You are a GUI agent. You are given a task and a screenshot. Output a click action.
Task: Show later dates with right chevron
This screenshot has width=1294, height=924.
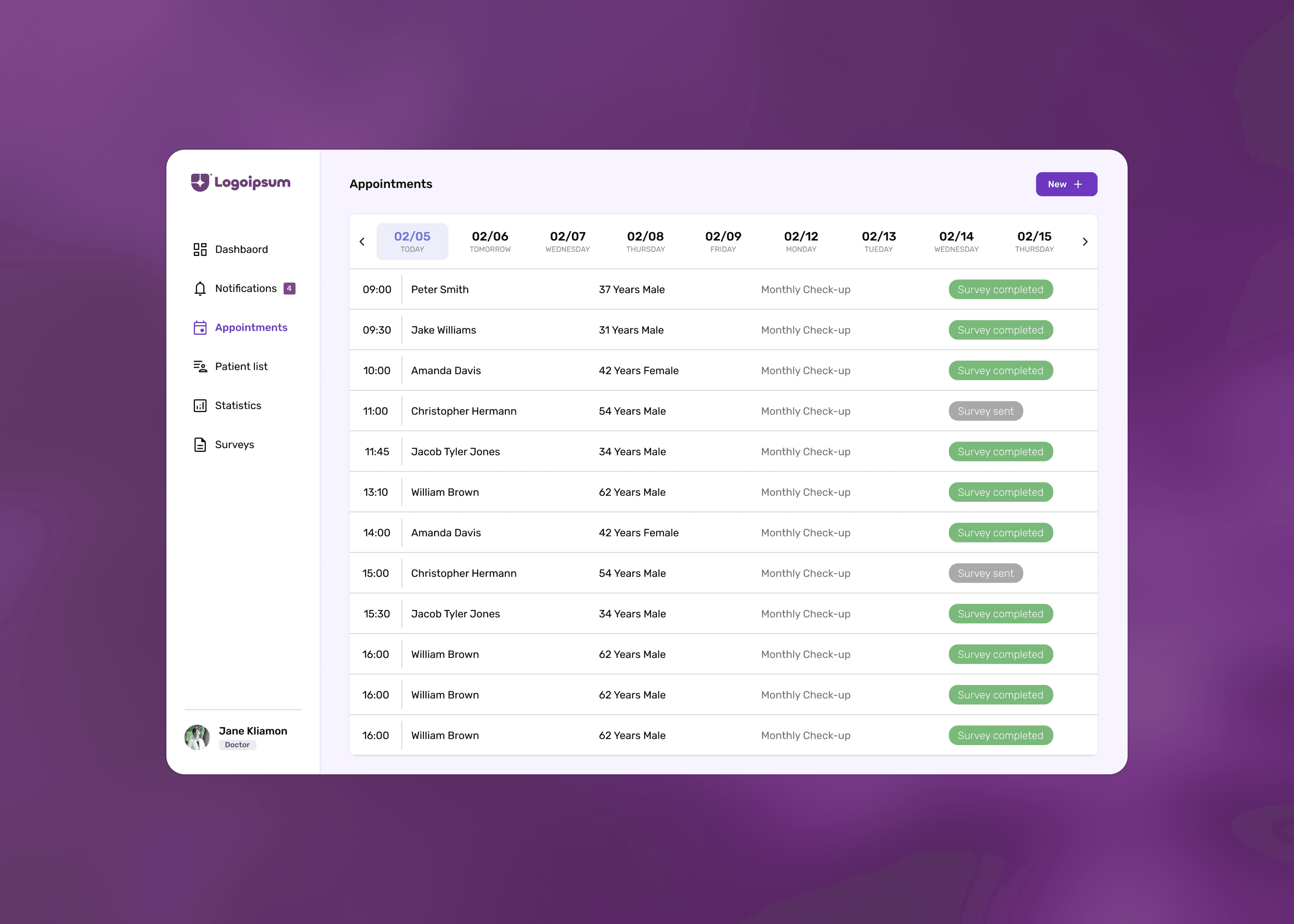click(x=1084, y=242)
